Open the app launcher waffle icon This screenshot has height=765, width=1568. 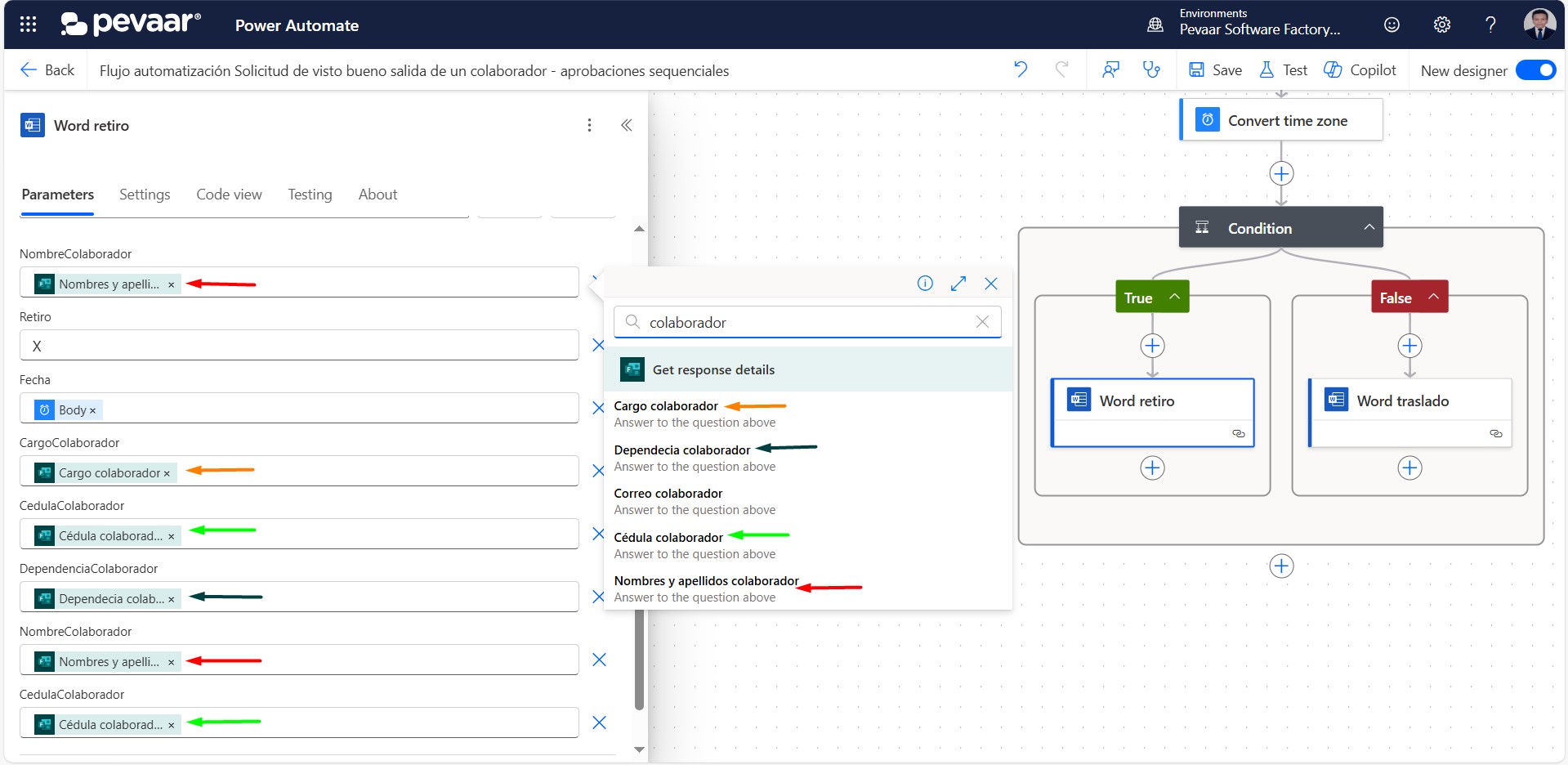pos(28,25)
